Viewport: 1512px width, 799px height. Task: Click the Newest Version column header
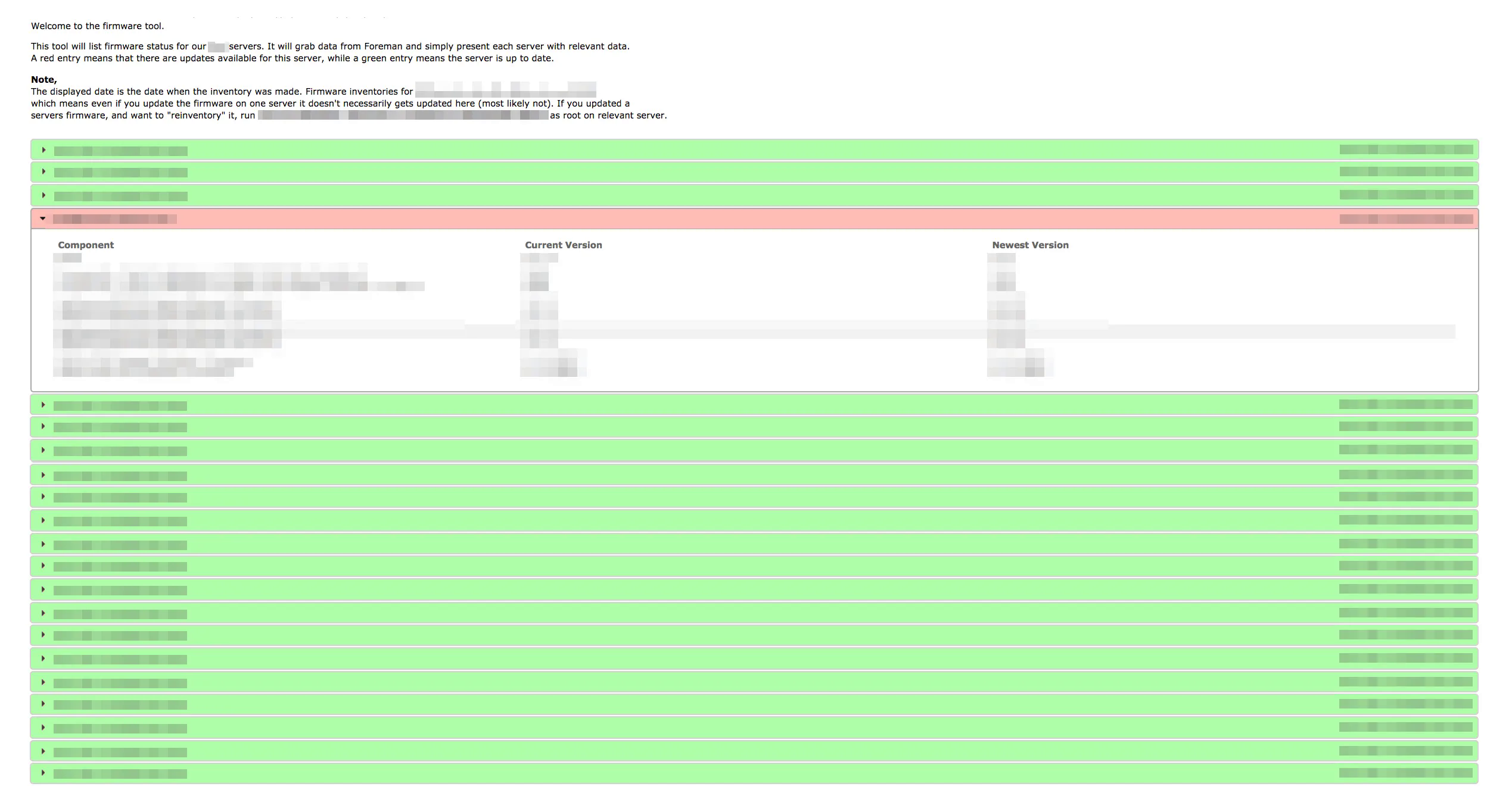(1030, 245)
